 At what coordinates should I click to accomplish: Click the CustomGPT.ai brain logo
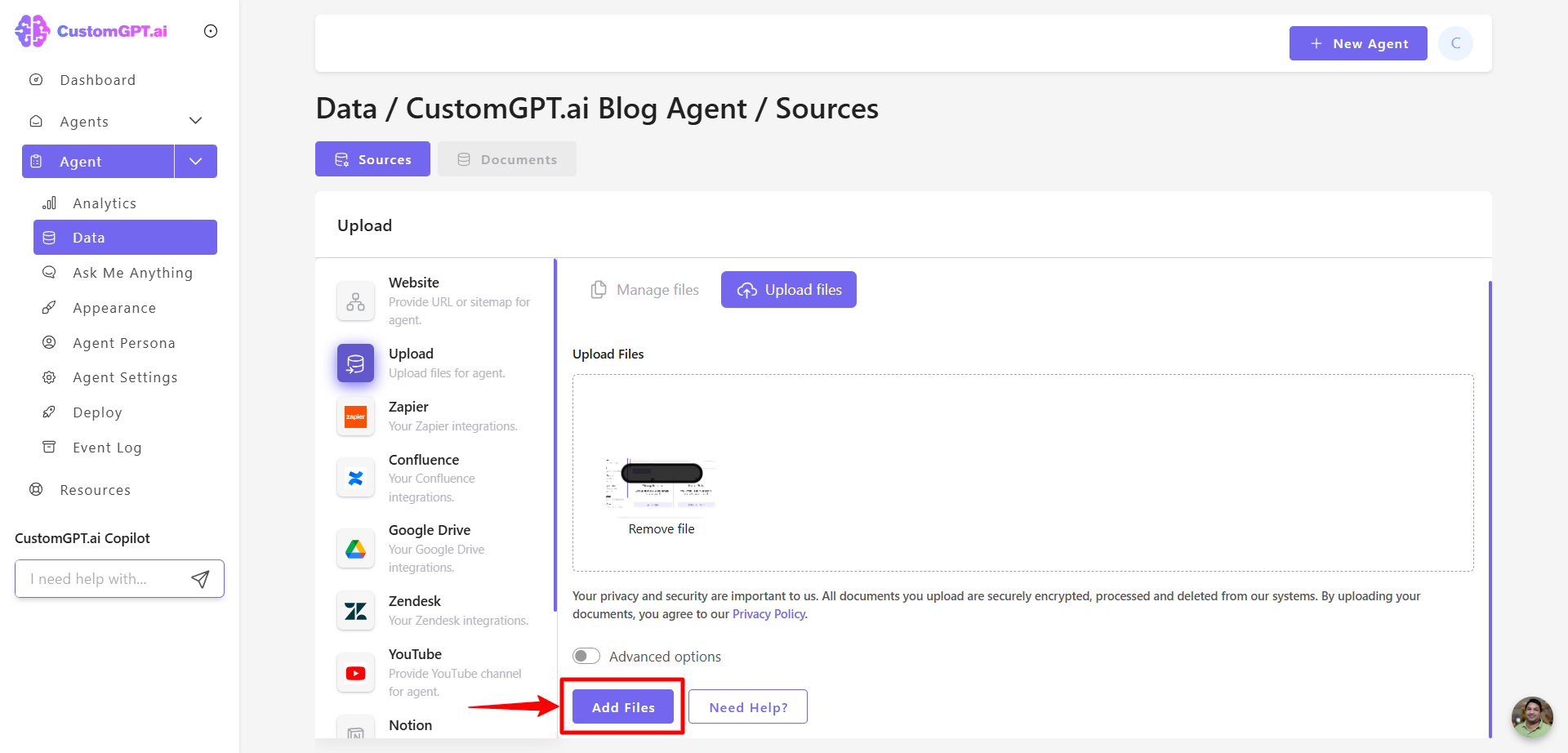tap(32, 31)
